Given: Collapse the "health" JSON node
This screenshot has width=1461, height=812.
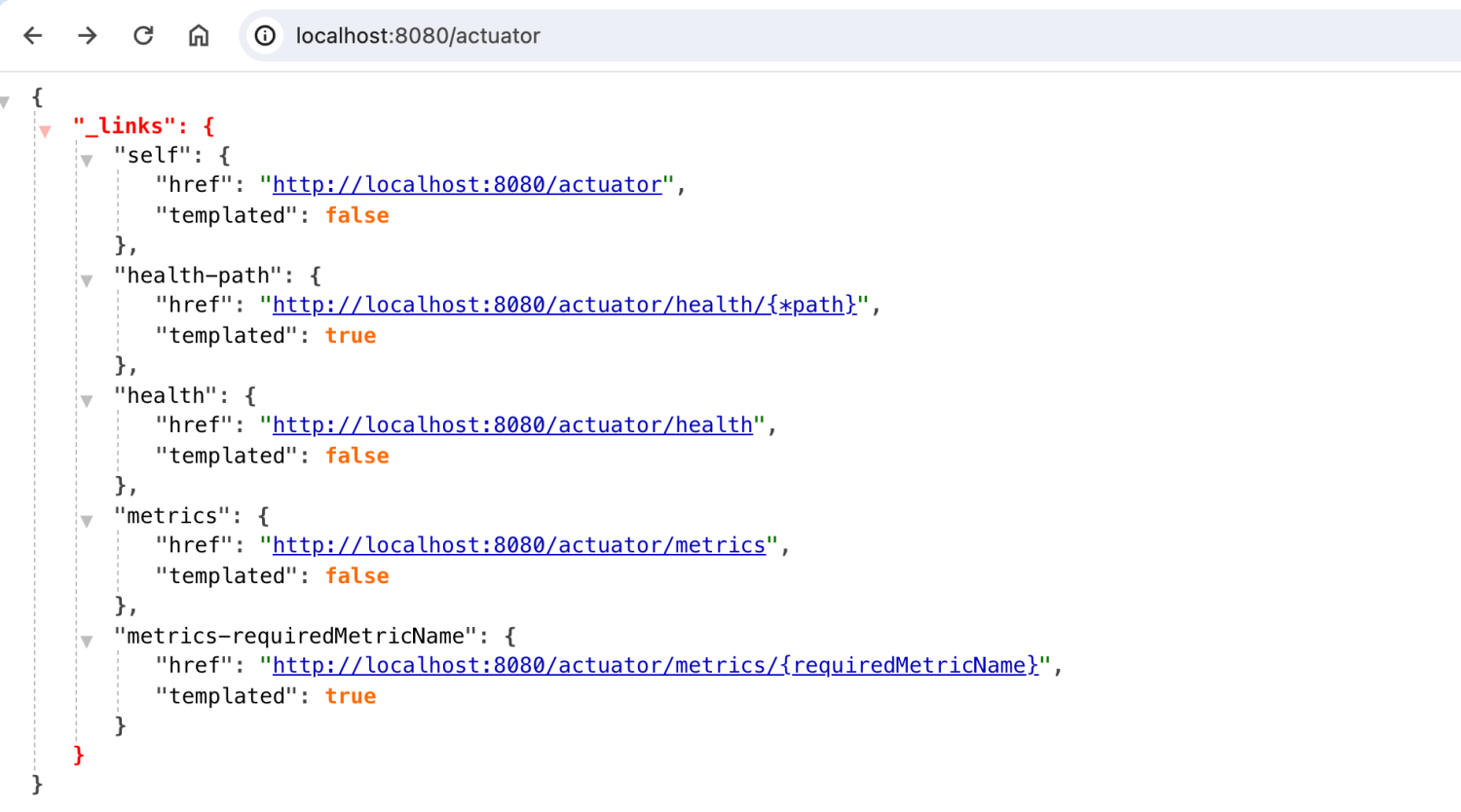Looking at the screenshot, I should (87, 400).
